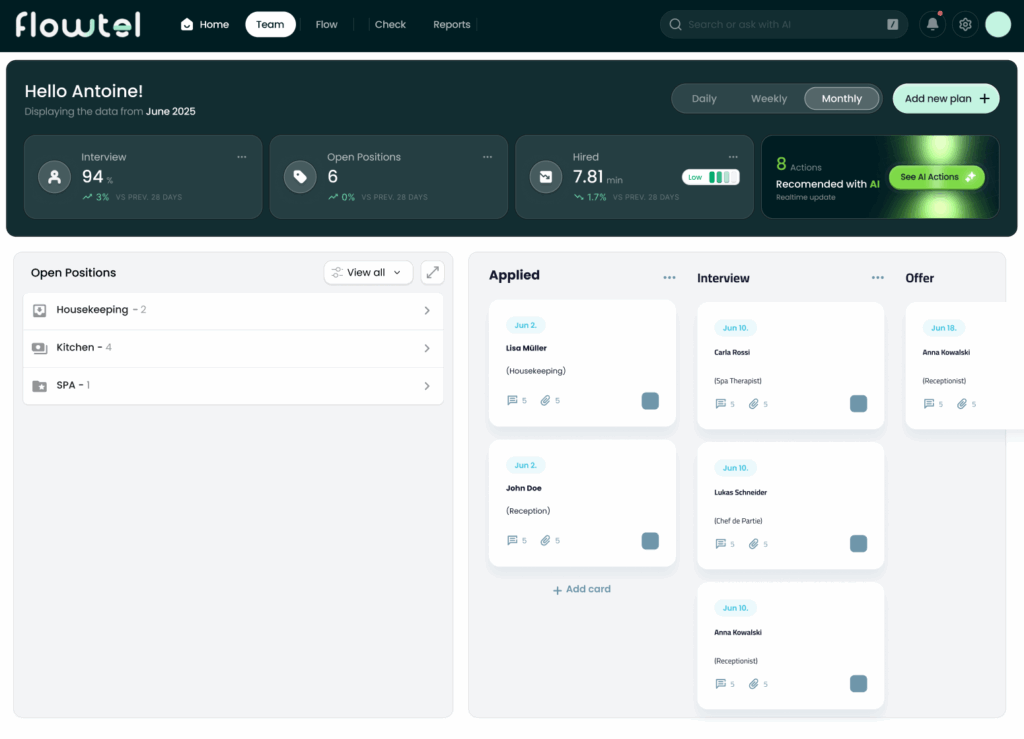Click the comments icon on Lisa Müller card
The height and width of the screenshot is (739, 1024).
coord(512,400)
